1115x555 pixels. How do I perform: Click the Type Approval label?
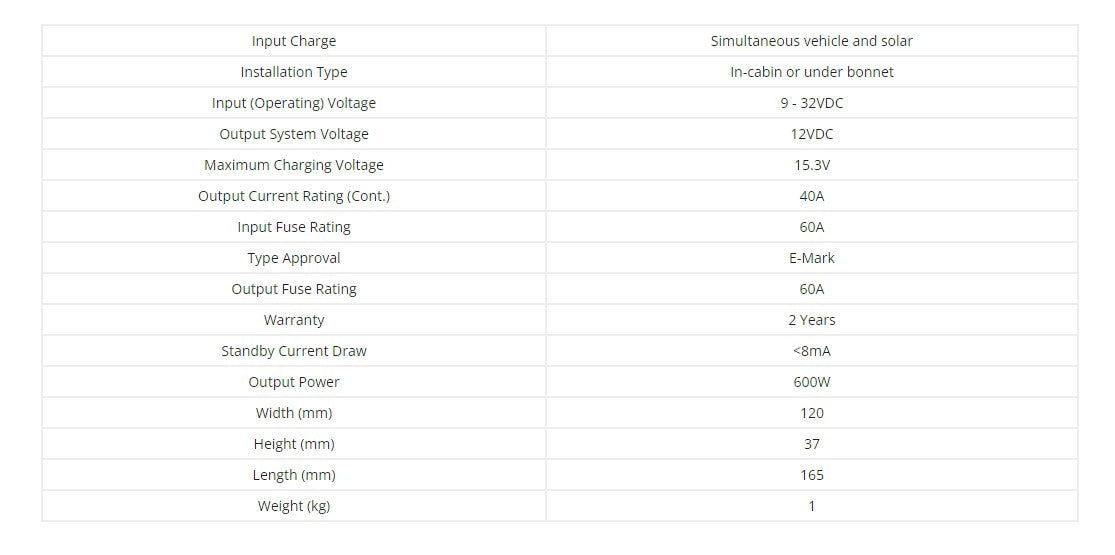[x=294, y=258]
